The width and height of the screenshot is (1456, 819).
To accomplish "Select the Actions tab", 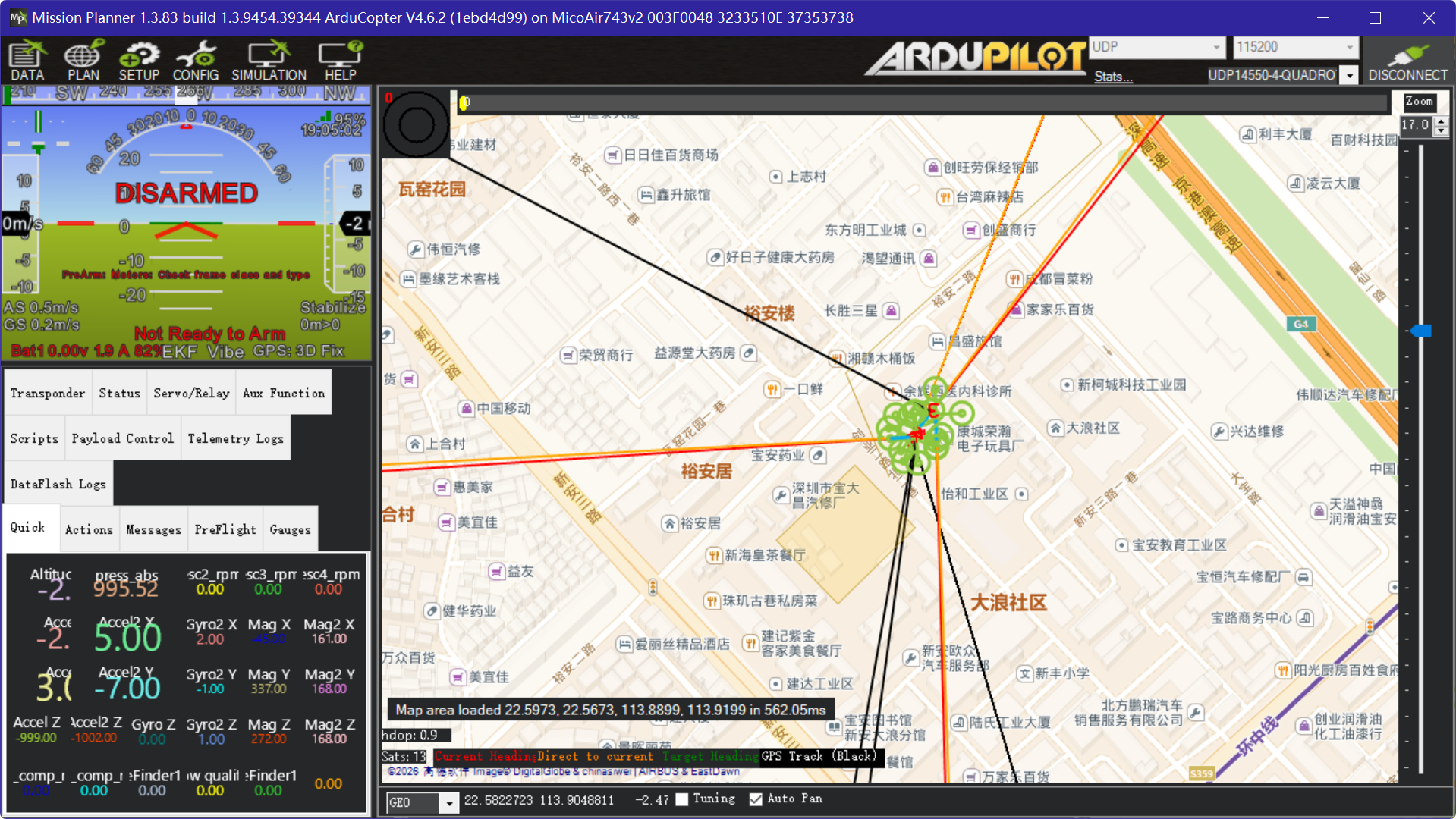I will (89, 529).
